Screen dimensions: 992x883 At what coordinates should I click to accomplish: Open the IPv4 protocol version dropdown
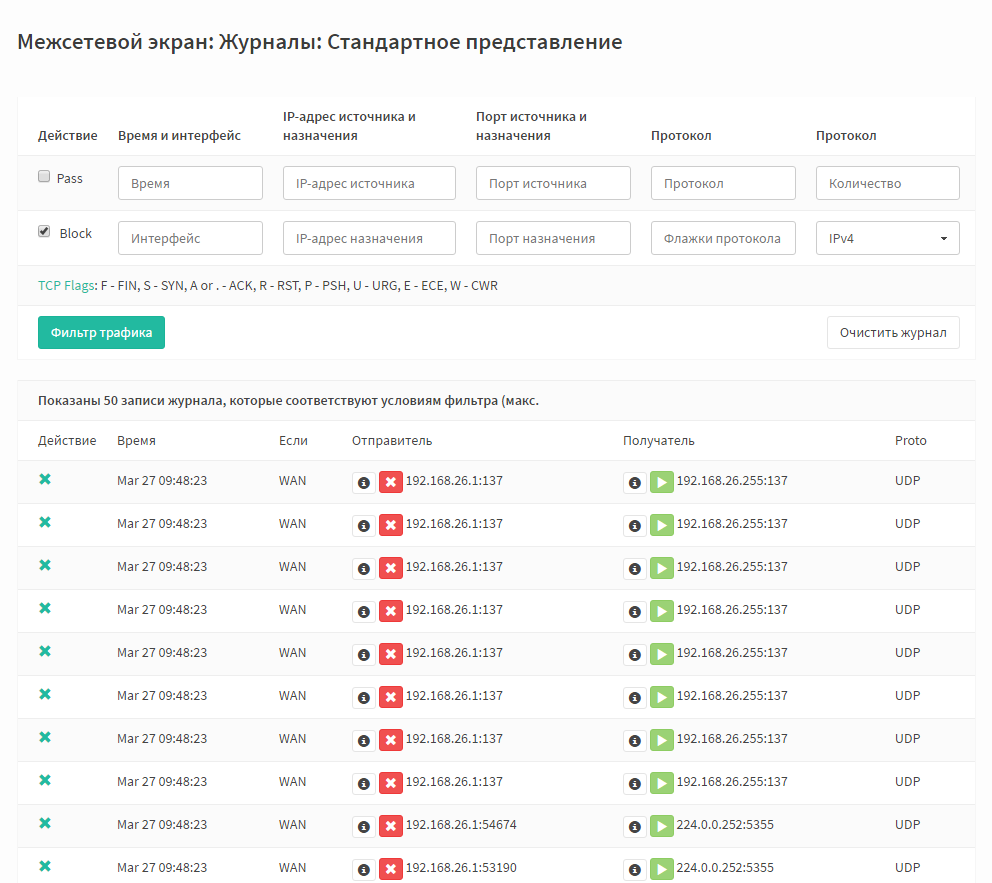tap(888, 238)
